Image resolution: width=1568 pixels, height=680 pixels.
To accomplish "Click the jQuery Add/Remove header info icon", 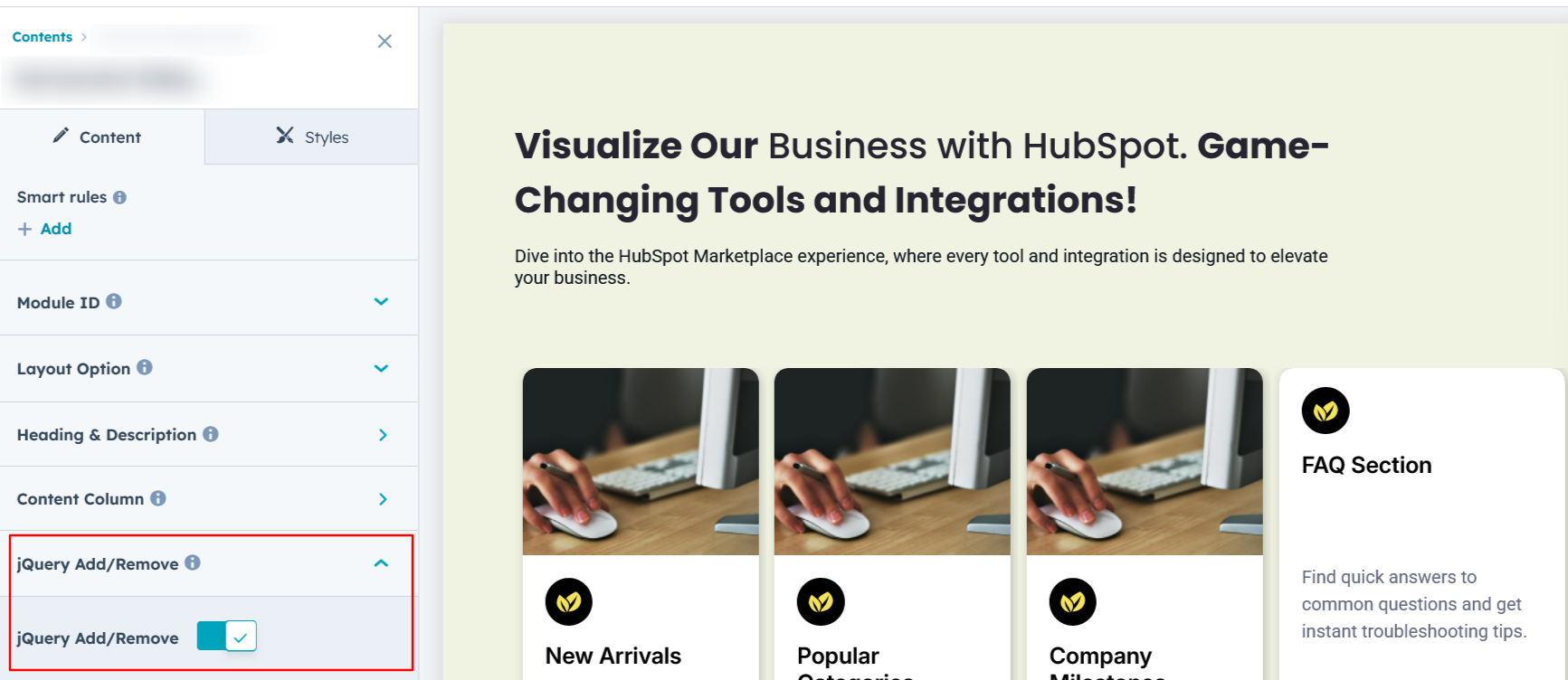I will [193, 562].
